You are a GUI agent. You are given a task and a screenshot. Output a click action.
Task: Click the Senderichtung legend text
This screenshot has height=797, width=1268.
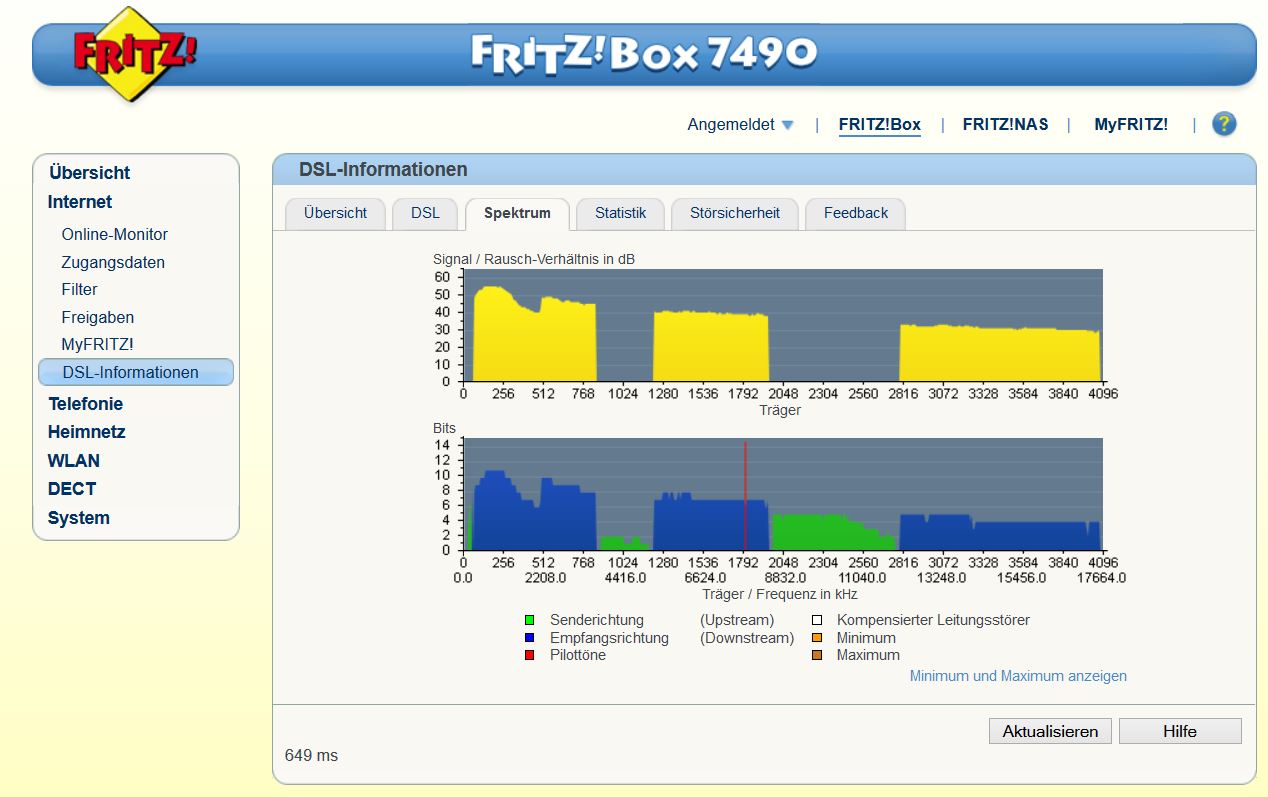point(597,620)
